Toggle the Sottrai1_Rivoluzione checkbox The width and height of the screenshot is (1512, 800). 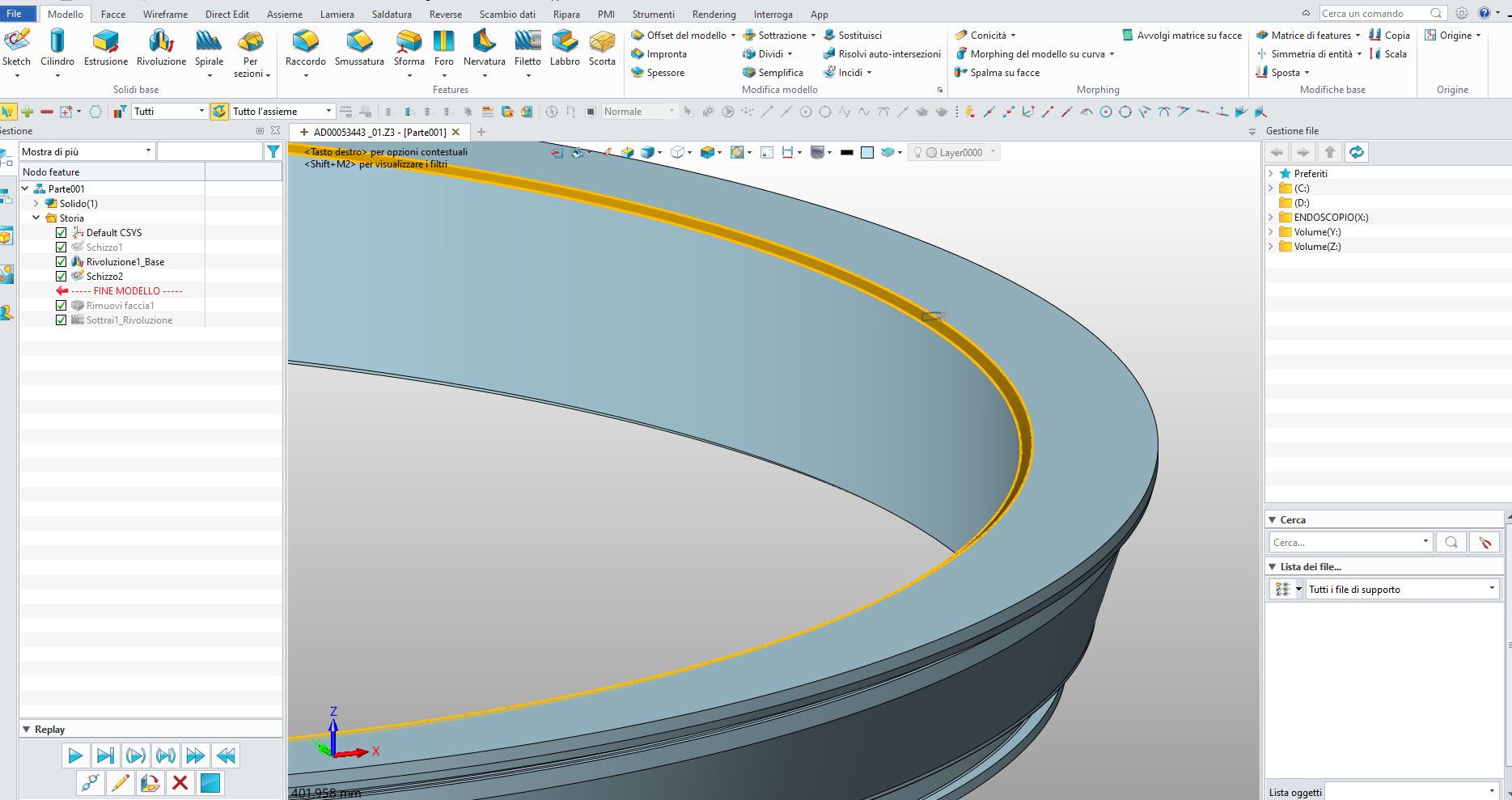[61, 320]
